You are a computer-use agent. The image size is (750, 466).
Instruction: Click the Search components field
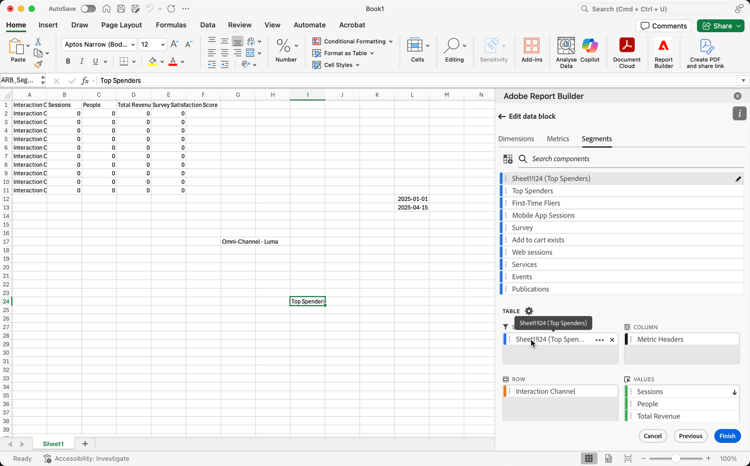(x=631, y=159)
